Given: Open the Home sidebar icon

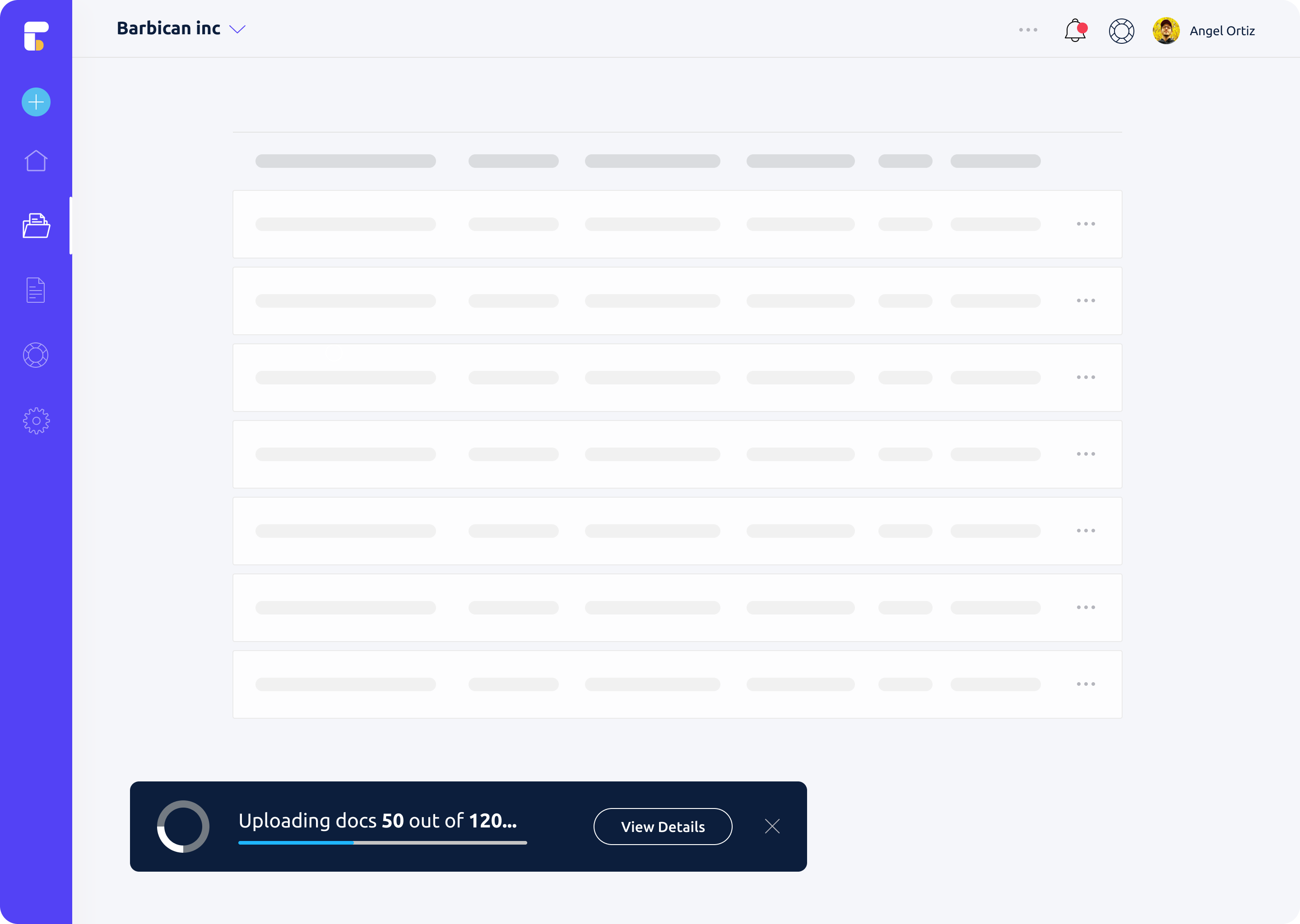Looking at the screenshot, I should pos(36,161).
